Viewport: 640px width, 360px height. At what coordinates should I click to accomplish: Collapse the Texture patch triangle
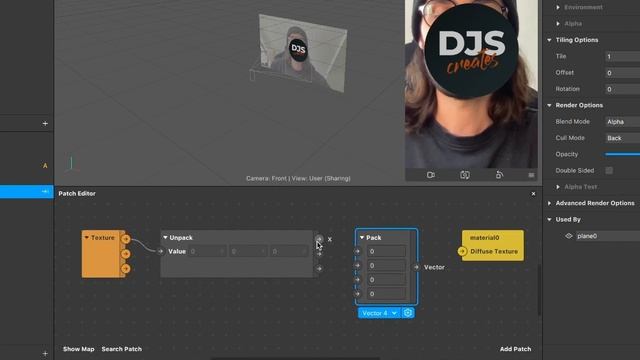pyautogui.click(x=87, y=238)
